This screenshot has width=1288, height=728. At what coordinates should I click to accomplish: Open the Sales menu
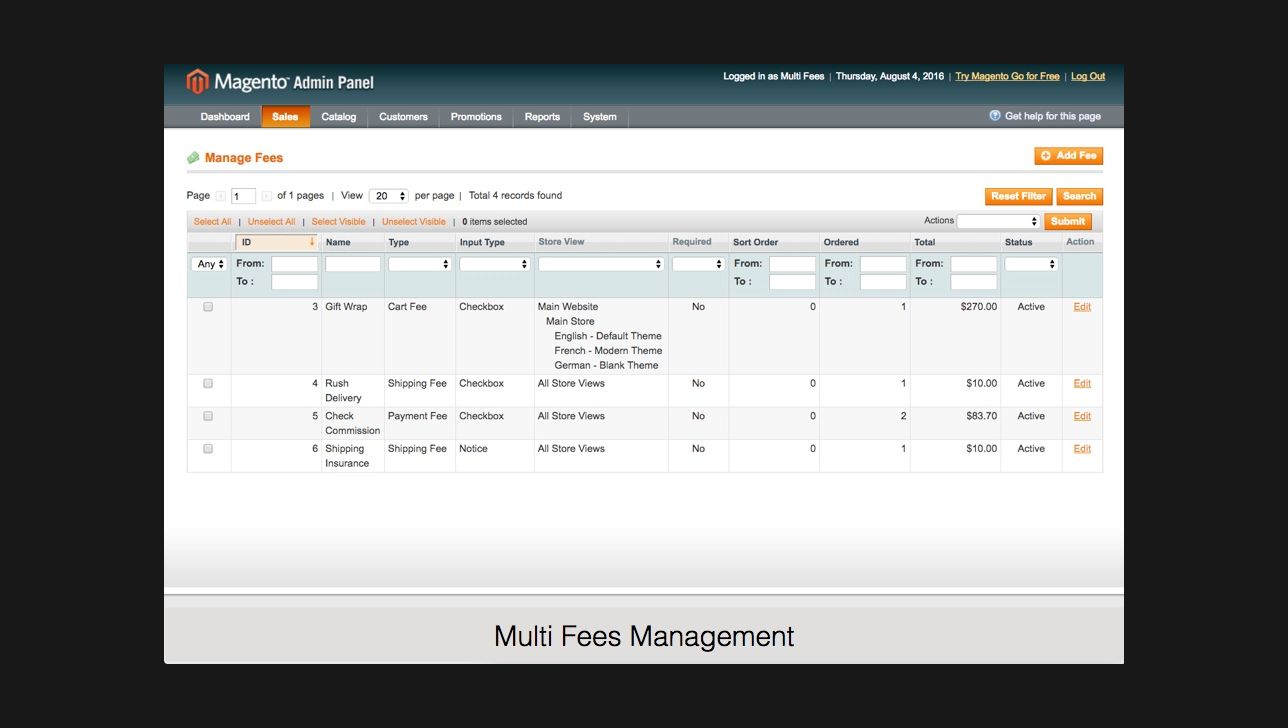(x=285, y=117)
